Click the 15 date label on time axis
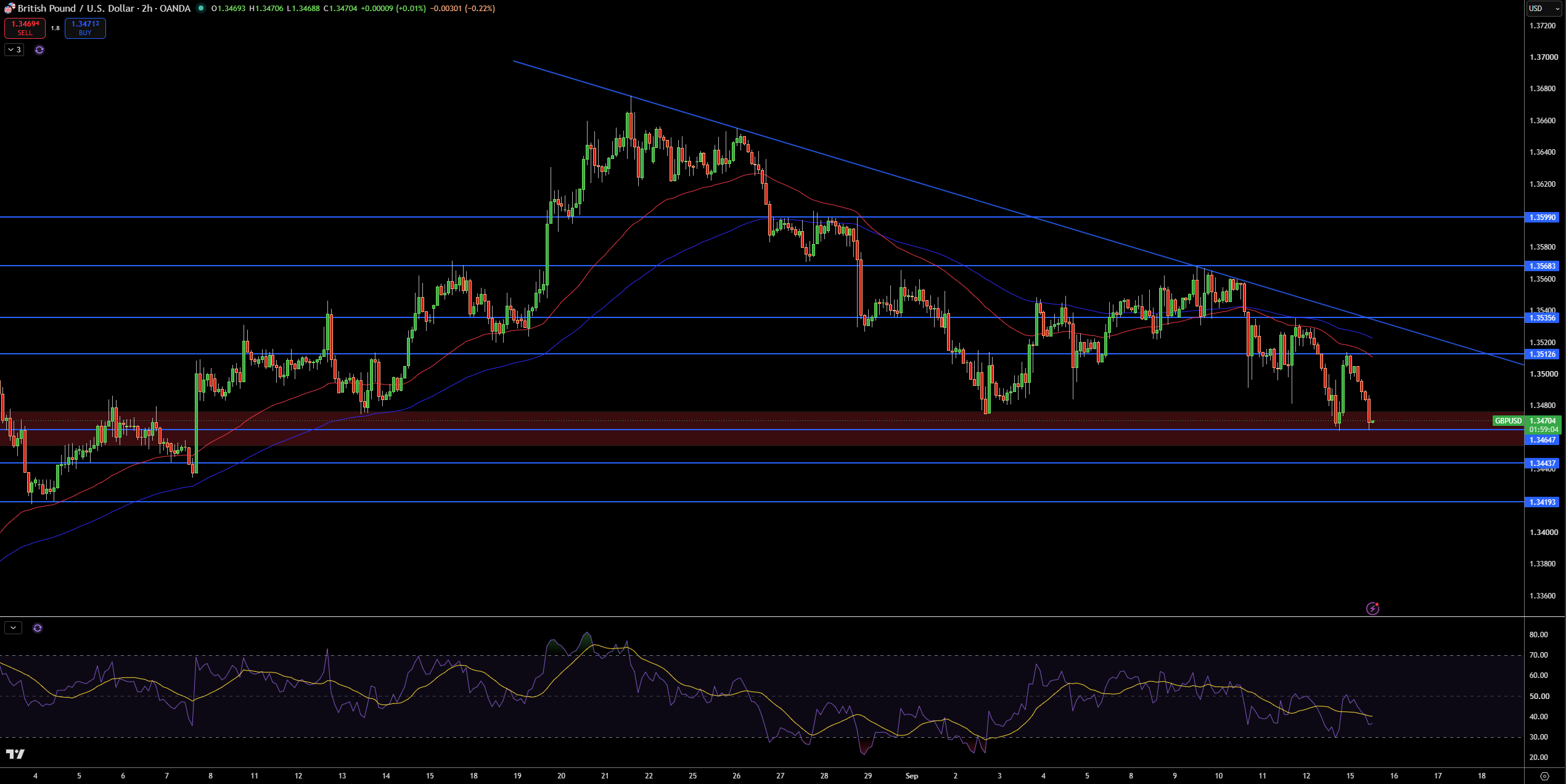The height and width of the screenshot is (784, 1566). click(1350, 776)
